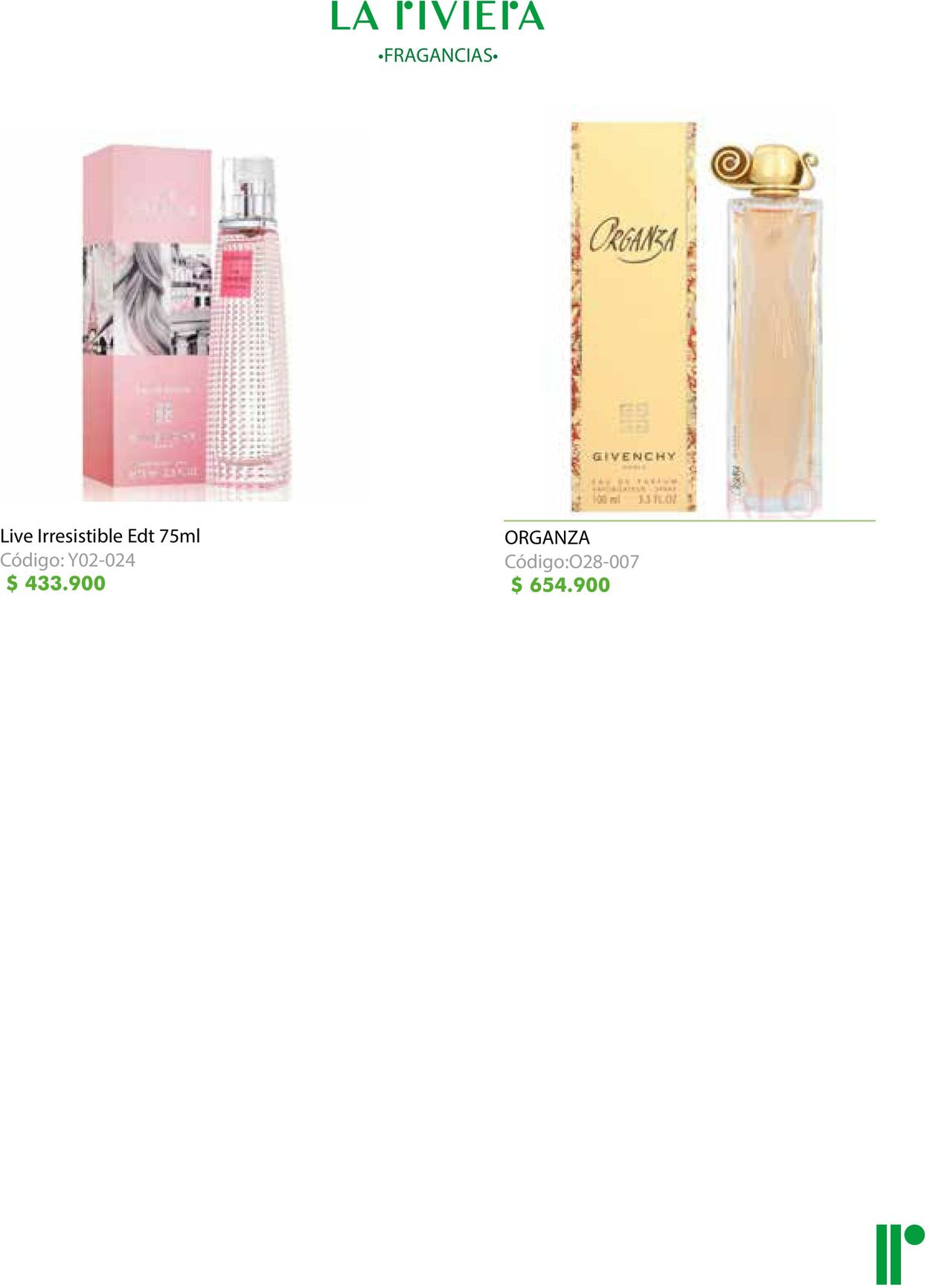930x1288 pixels.
Task: Click the Live Irresistible Edt 75ml title
Action: click(100, 536)
